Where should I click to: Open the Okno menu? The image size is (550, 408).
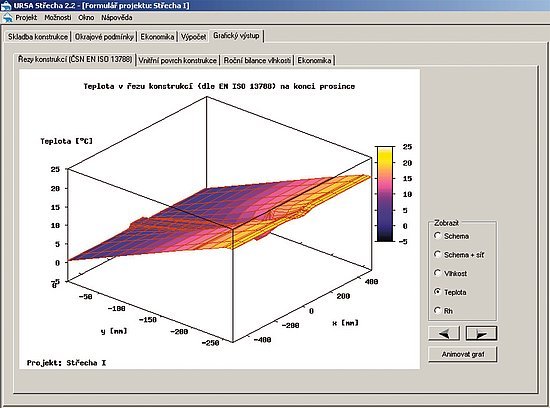pos(86,18)
